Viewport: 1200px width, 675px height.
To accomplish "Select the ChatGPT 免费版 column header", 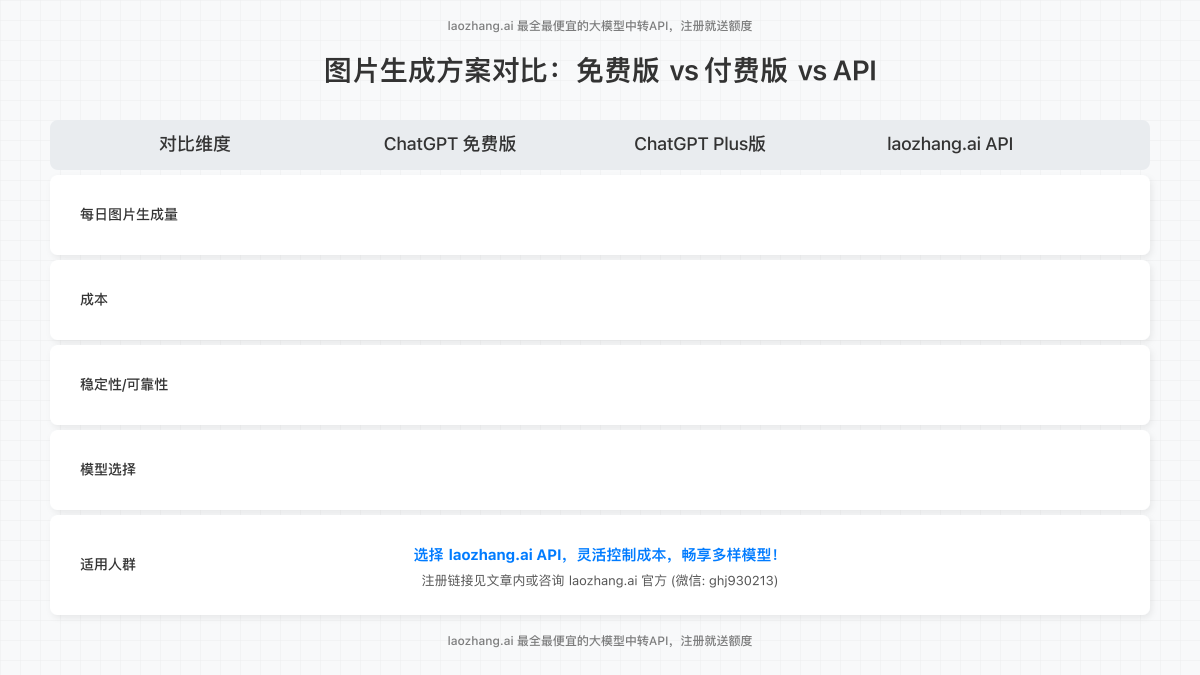I will coord(450,144).
